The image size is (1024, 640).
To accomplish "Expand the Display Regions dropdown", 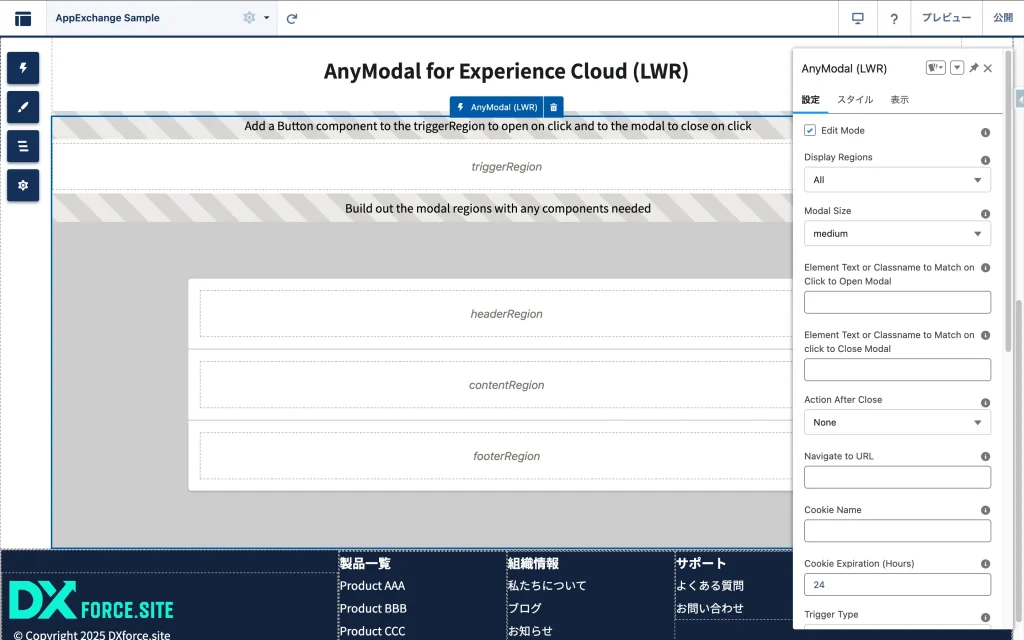I will 897,180.
